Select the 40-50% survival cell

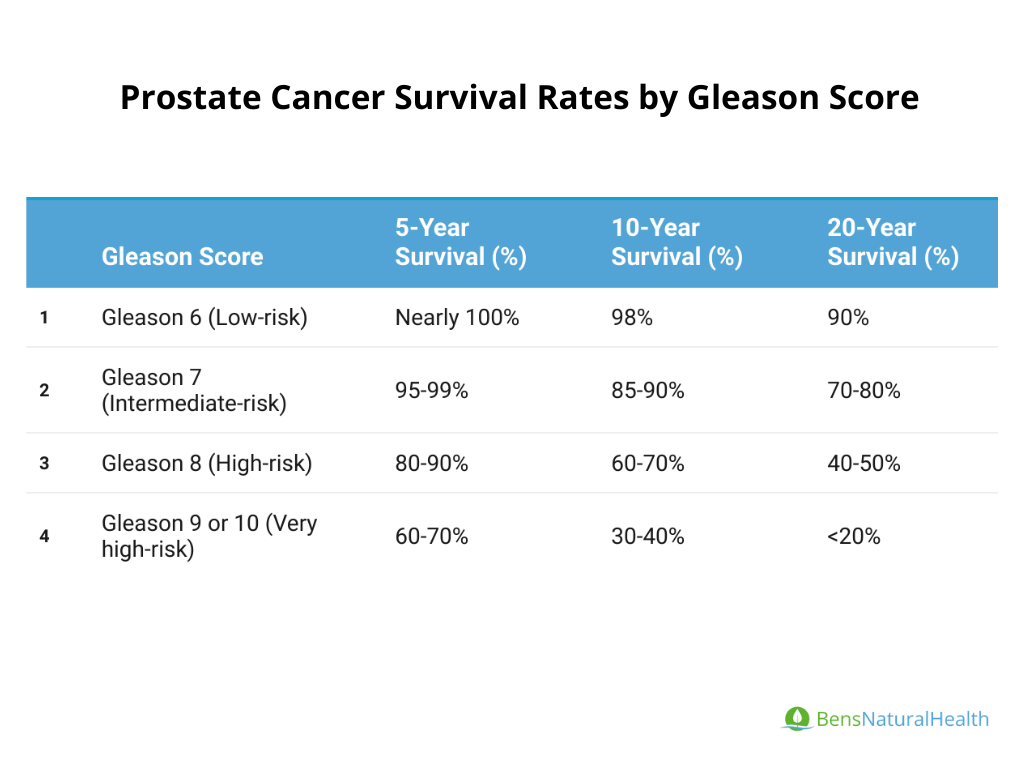click(864, 463)
